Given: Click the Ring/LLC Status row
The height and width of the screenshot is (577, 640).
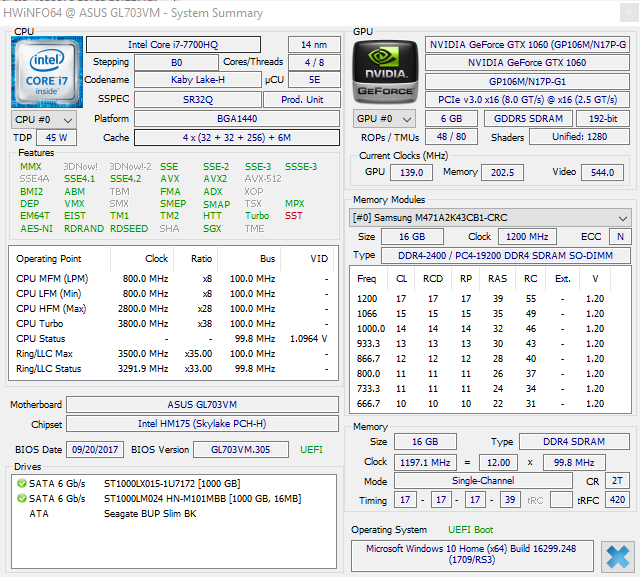Looking at the screenshot, I should [173, 369].
